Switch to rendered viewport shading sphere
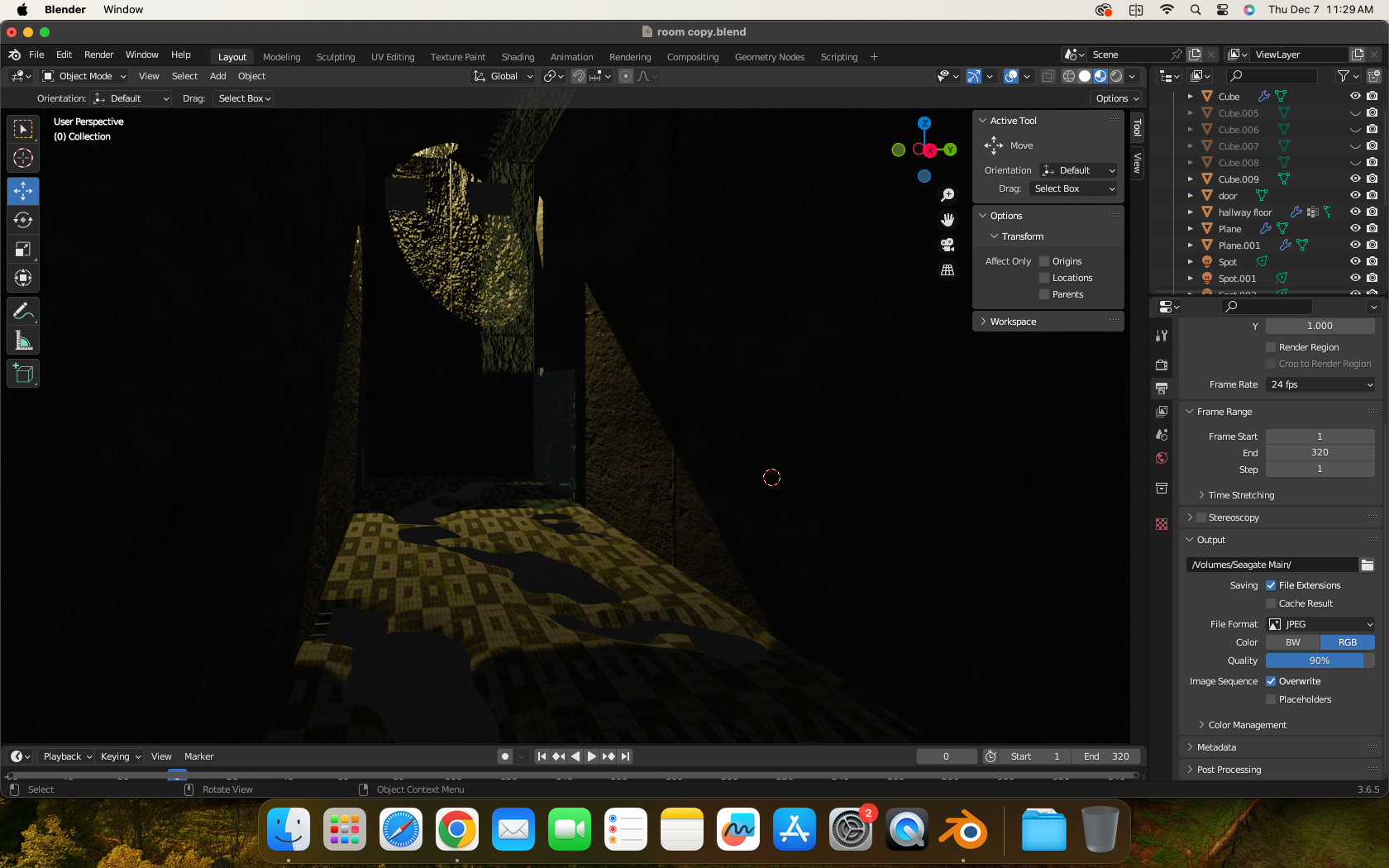This screenshot has height=868, width=1389. point(1116,76)
